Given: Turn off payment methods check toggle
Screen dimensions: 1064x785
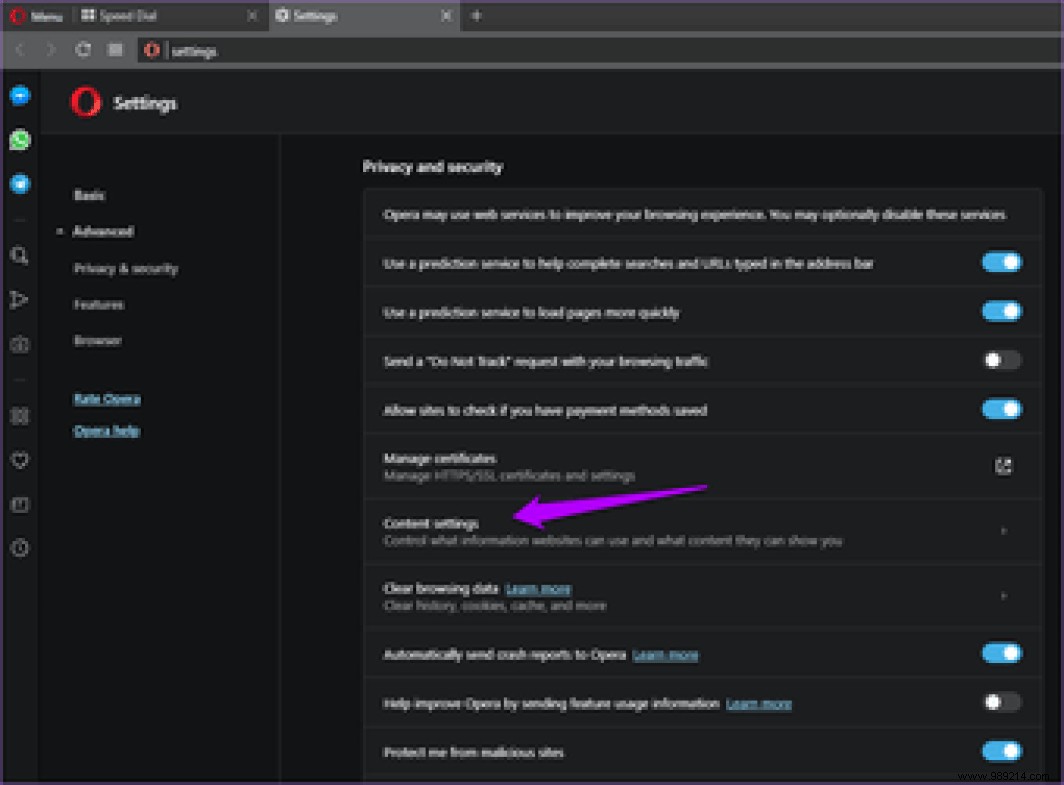Looking at the screenshot, I should [1001, 409].
